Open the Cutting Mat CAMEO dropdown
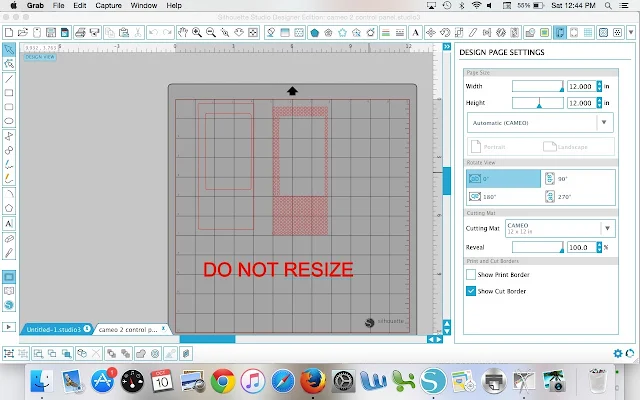This screenshot has width=640, height=400. (x=560, y=228)
